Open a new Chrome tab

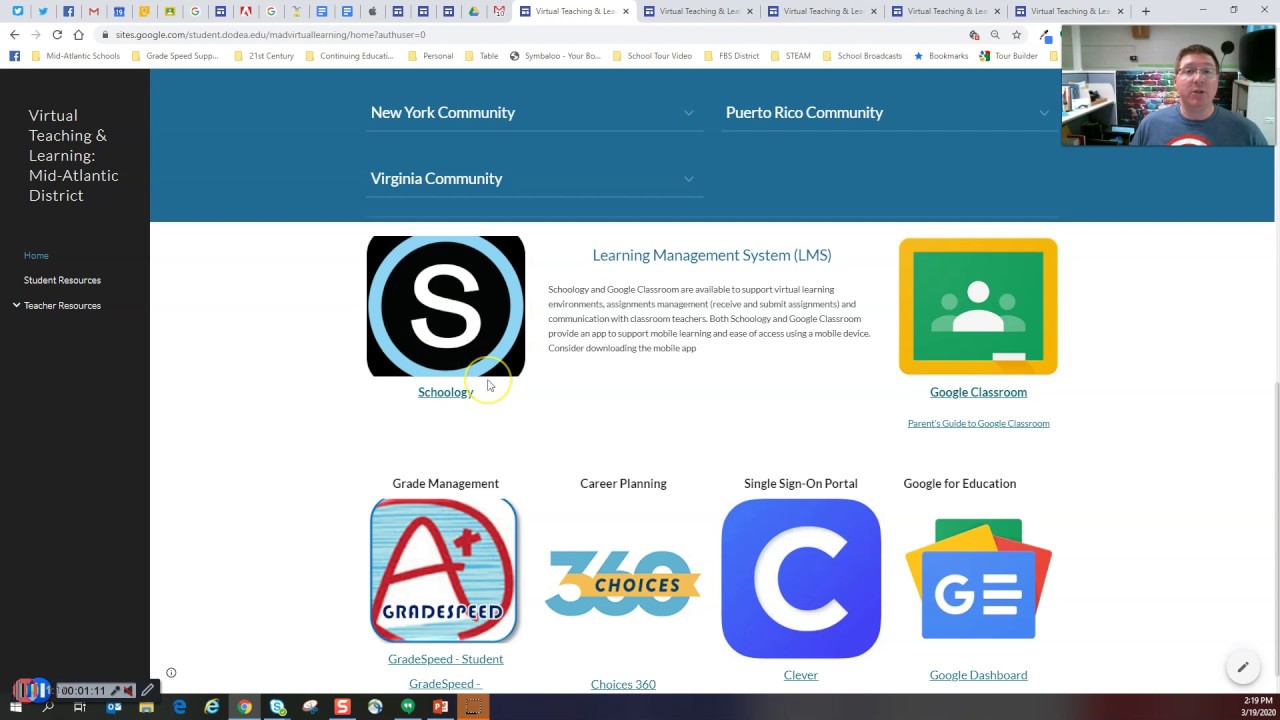(x=1146, y=11)
